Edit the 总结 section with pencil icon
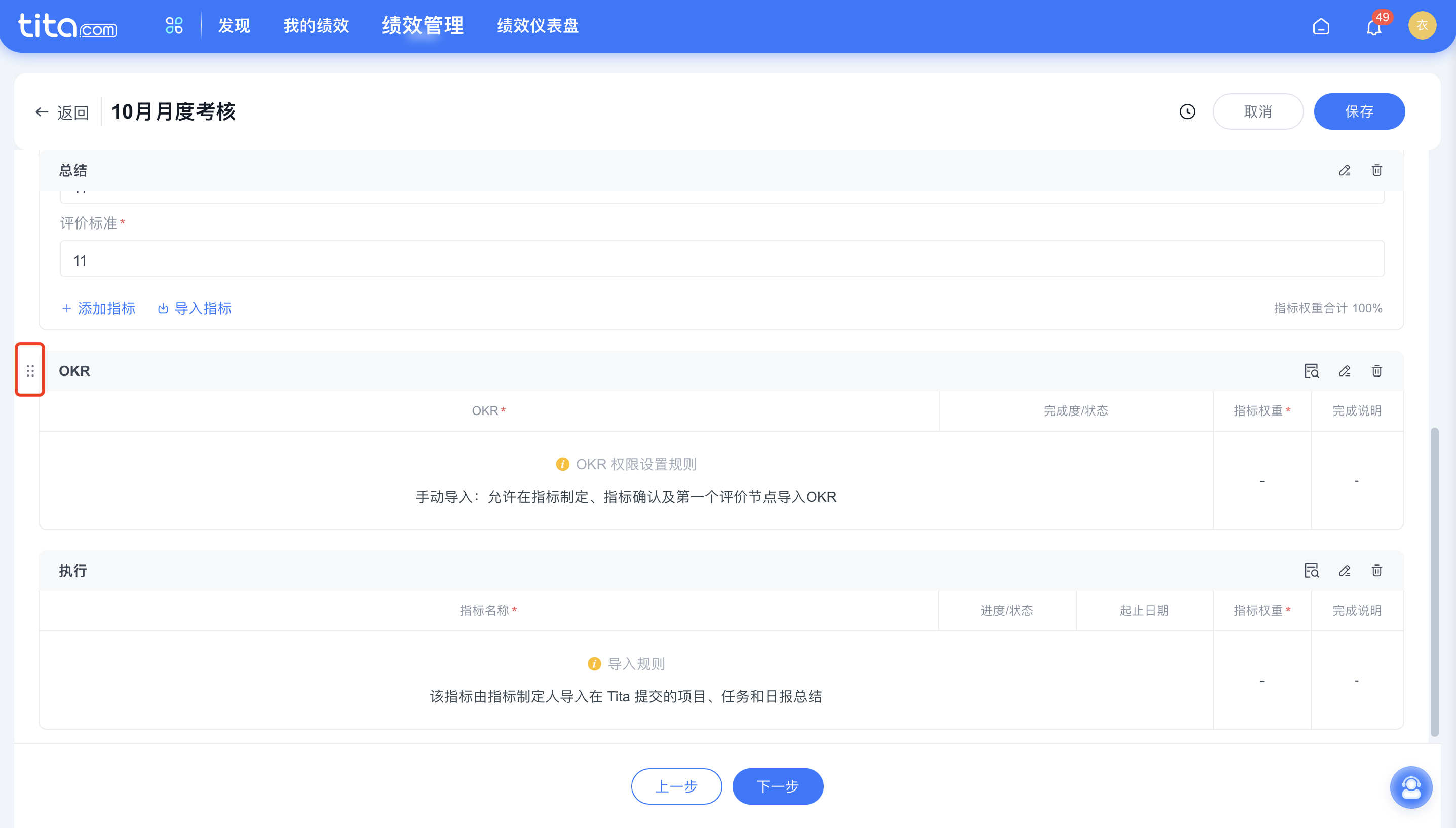Viewport: 1456px width, 828px height. (x=1344, y=171)
